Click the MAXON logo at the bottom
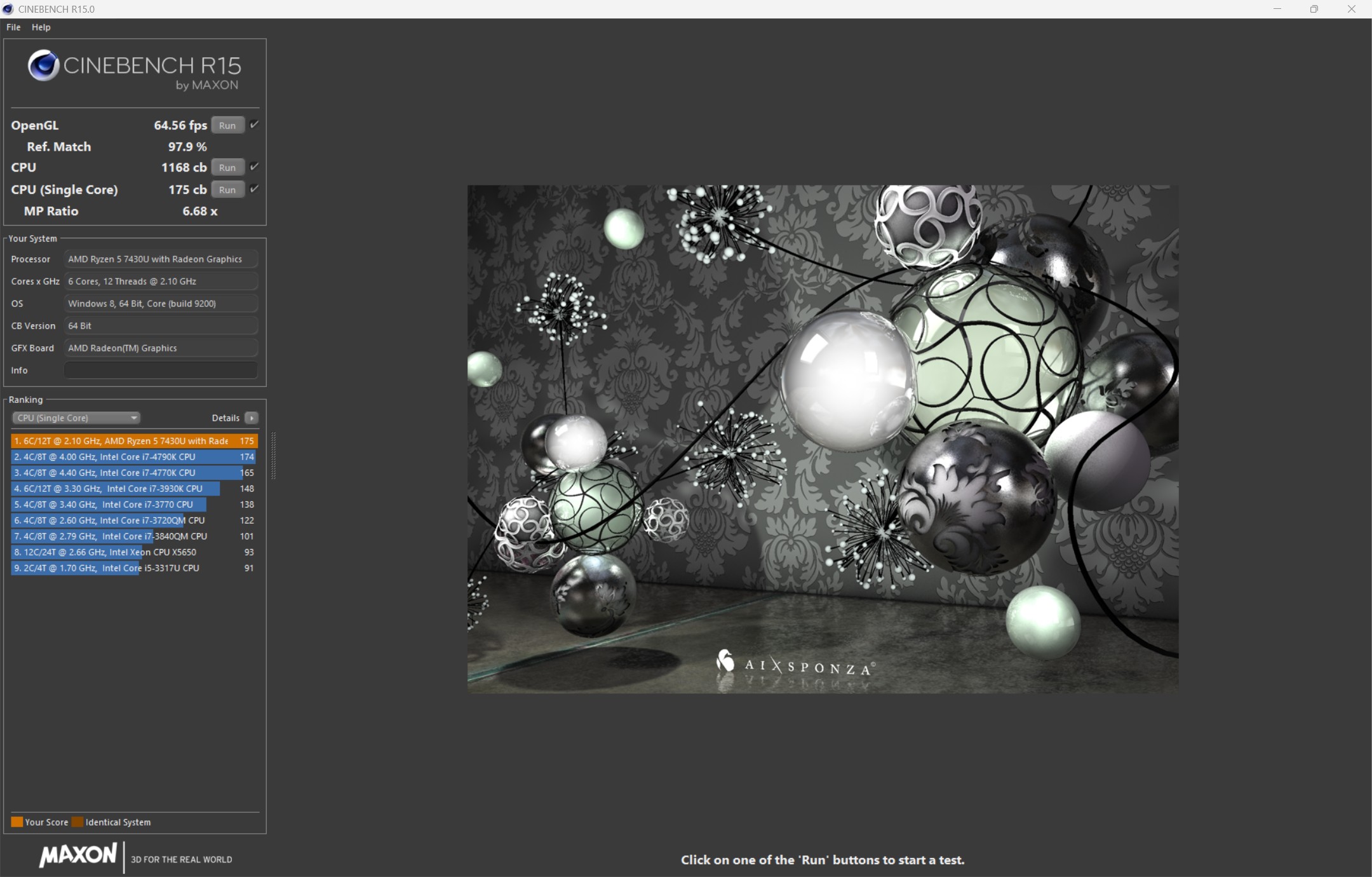This screenshot has width=1372, height=877. click(x=77, y=855)
